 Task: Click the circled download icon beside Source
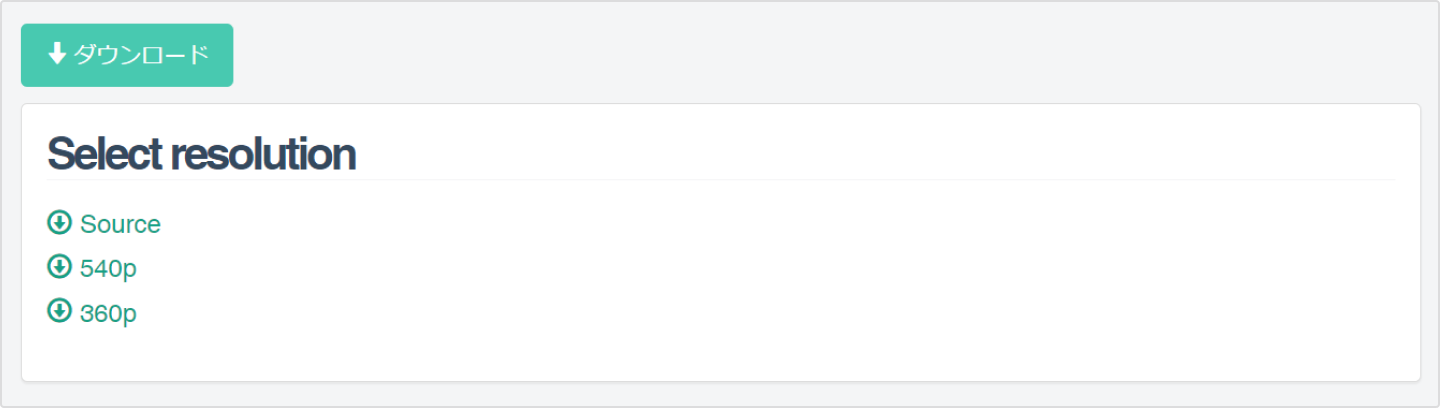59,222
